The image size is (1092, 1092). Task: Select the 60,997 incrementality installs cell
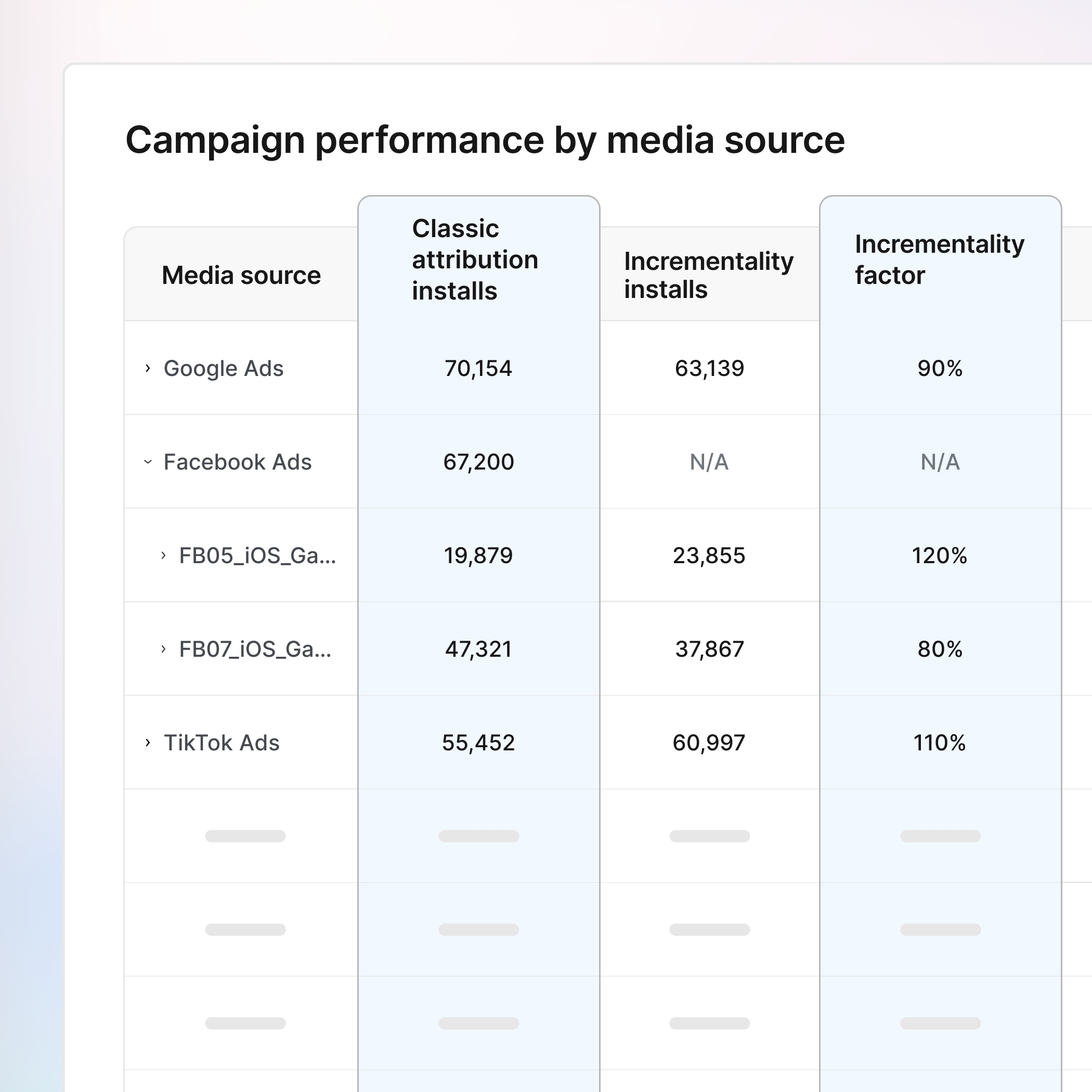coord(709,743)
